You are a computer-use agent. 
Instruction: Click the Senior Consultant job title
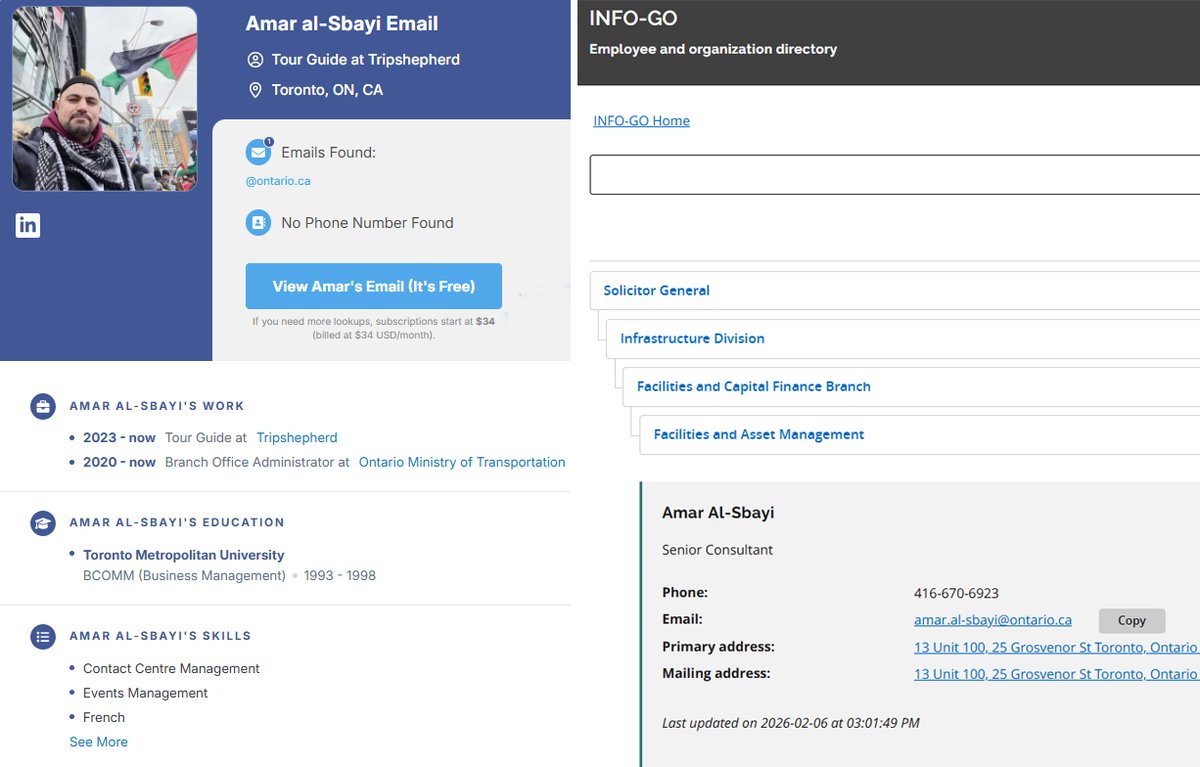coord(717,550)
